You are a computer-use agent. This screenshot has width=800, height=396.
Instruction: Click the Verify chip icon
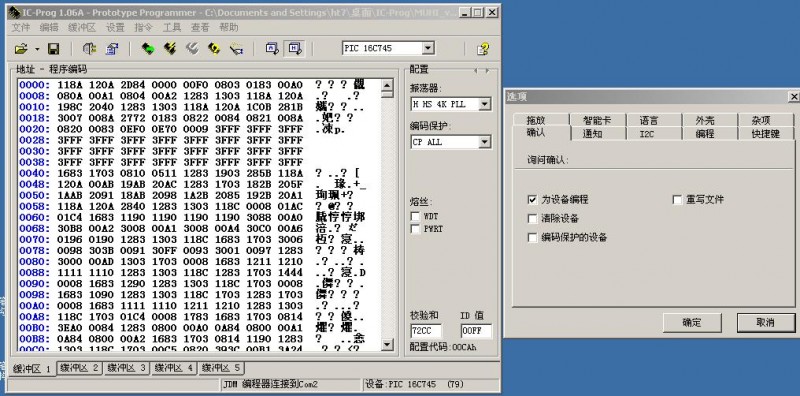coord(214,49)
